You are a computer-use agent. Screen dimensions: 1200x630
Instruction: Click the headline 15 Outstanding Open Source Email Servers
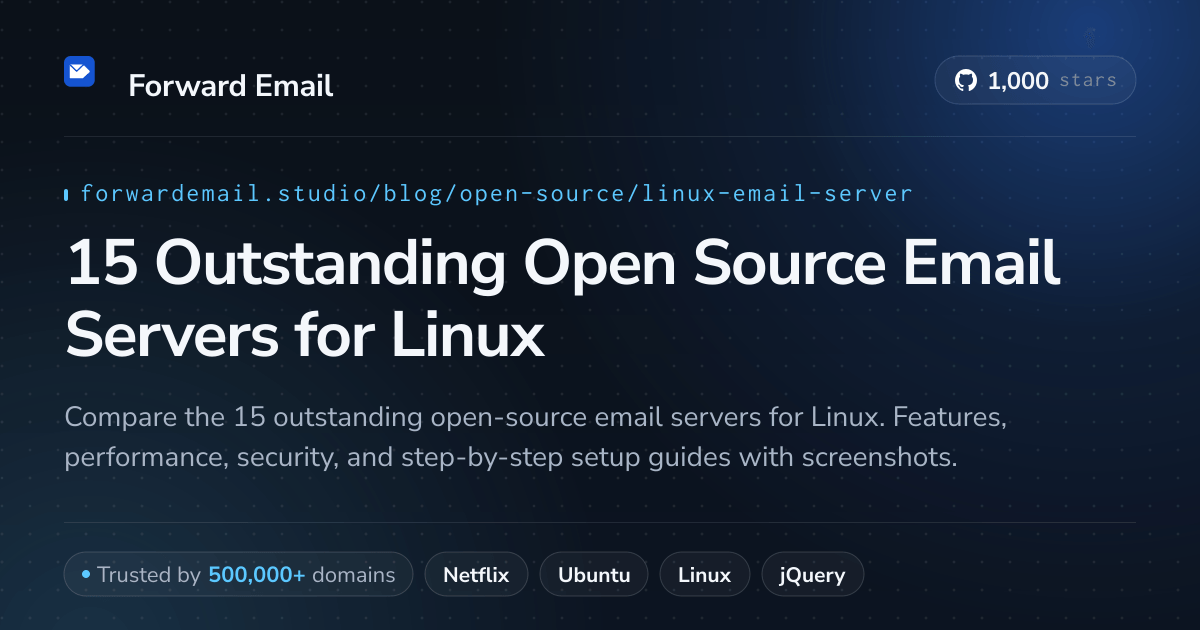pos(562,299)
